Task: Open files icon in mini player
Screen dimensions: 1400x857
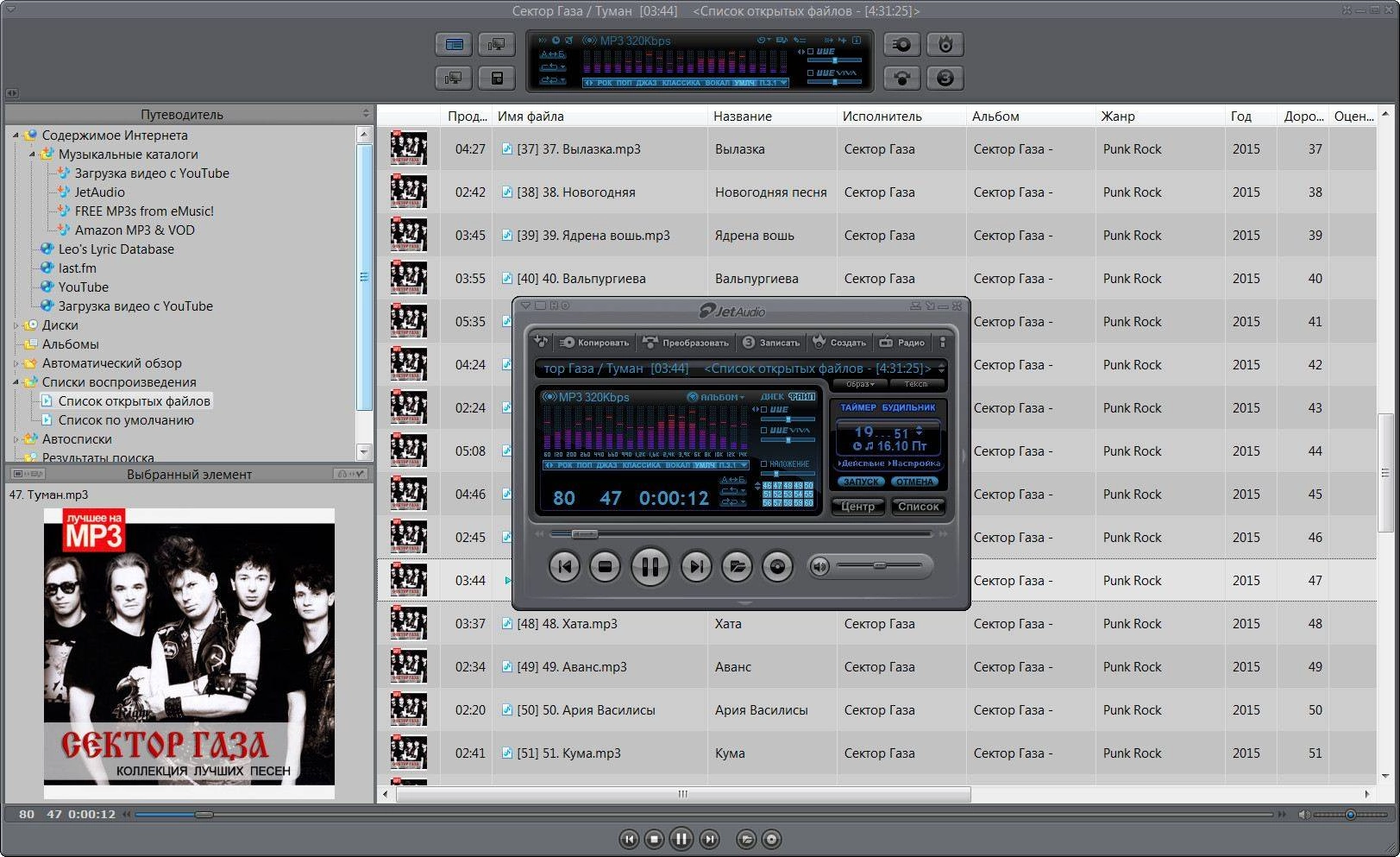Action: [737, 567]
